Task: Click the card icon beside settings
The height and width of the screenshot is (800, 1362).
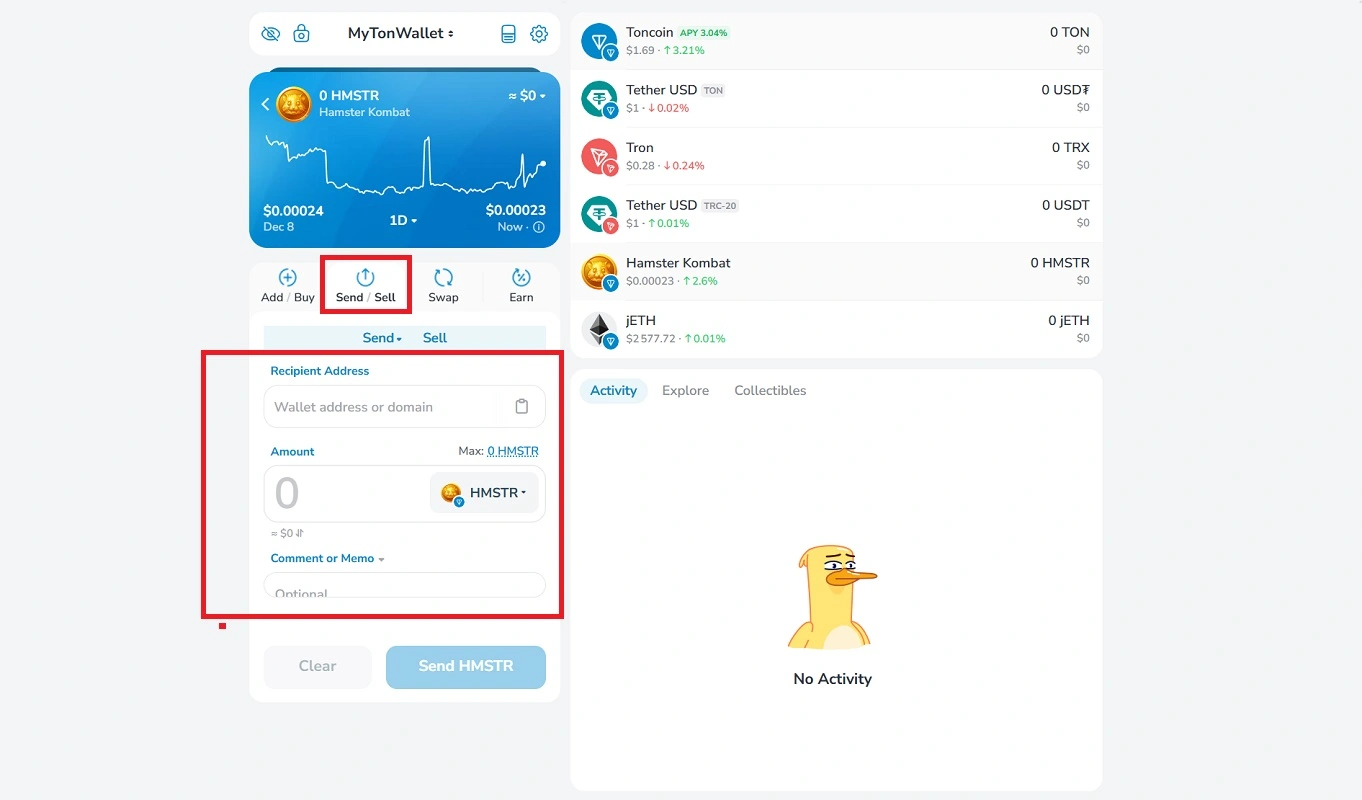Action: [508, 34]
